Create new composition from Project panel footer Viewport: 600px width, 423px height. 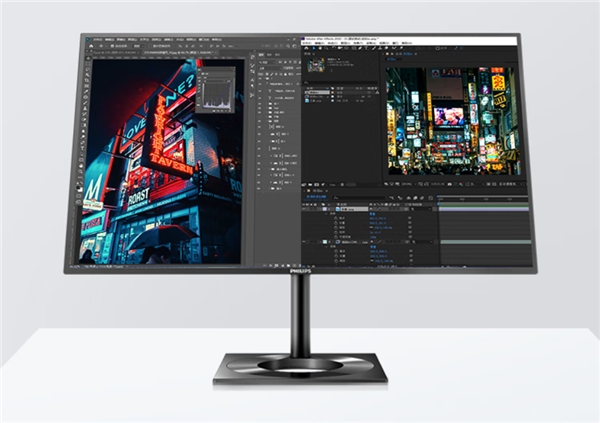(316, 185)
